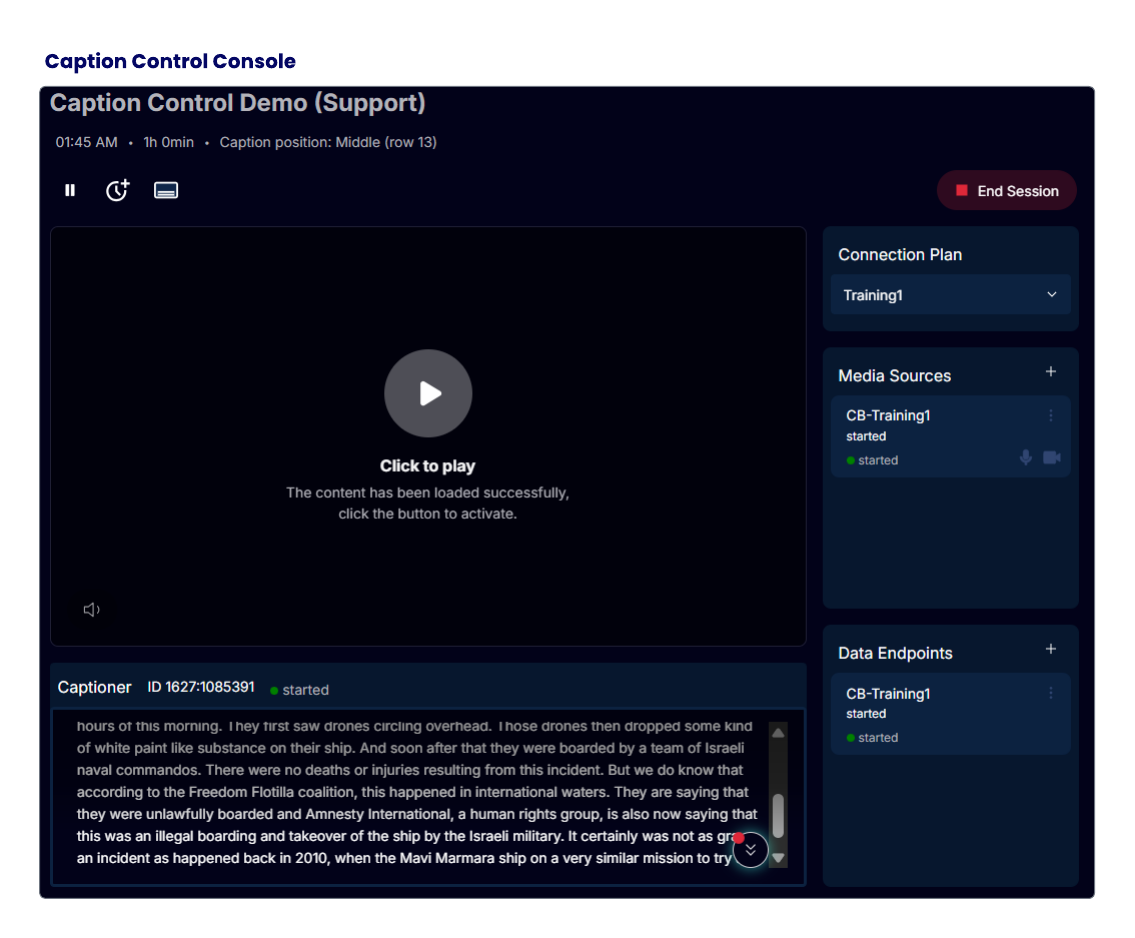Click the extend session time clock icon
Viewport: 1135px width, 938px height.
pyautogui.click(x=118, y=190)
